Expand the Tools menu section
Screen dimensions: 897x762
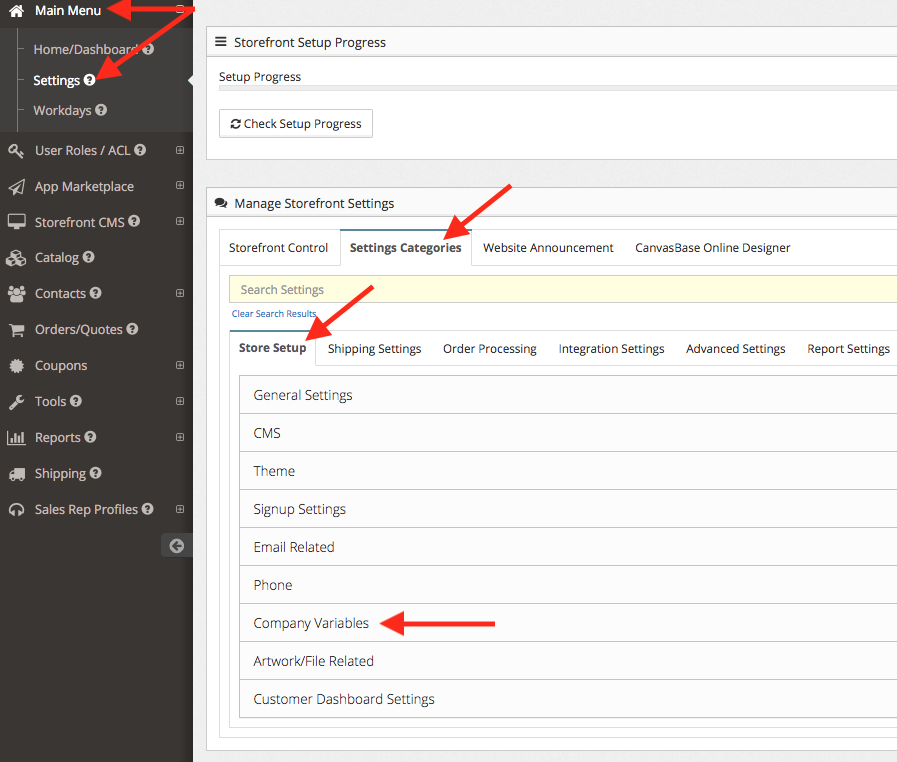coord(180,402)
